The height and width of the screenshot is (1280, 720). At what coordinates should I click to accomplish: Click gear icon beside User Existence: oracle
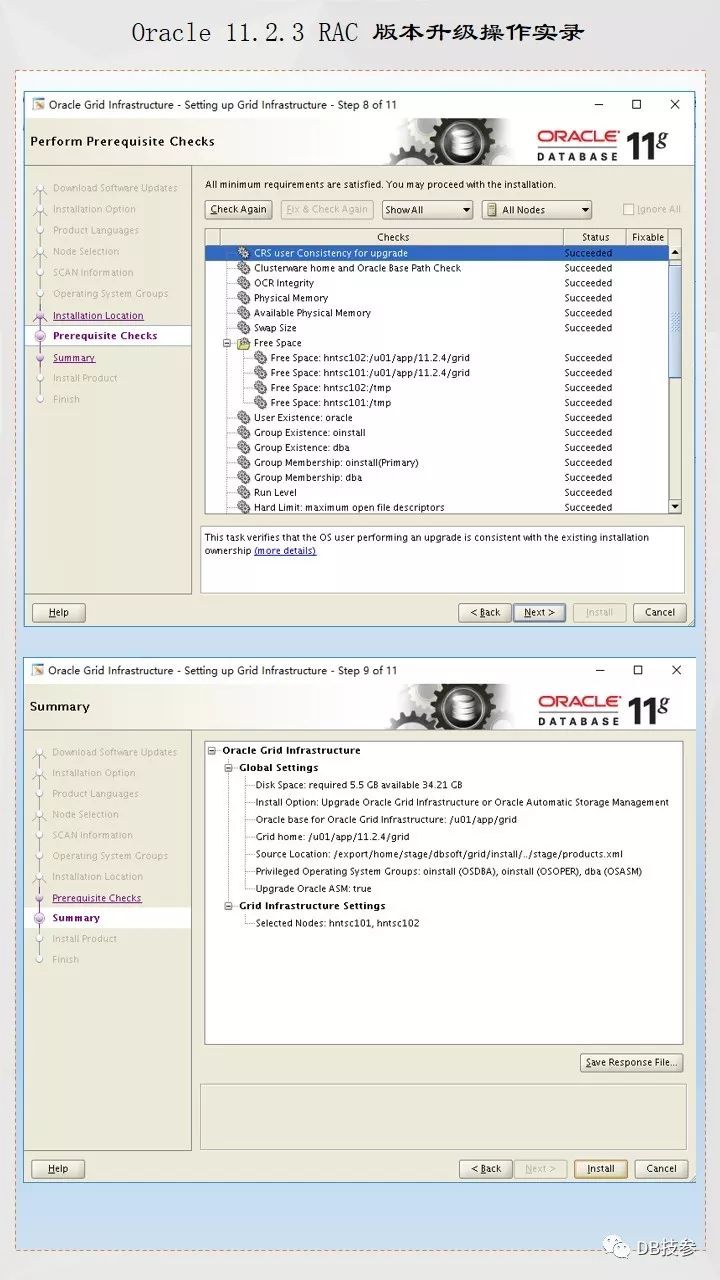tap(243, 418)
